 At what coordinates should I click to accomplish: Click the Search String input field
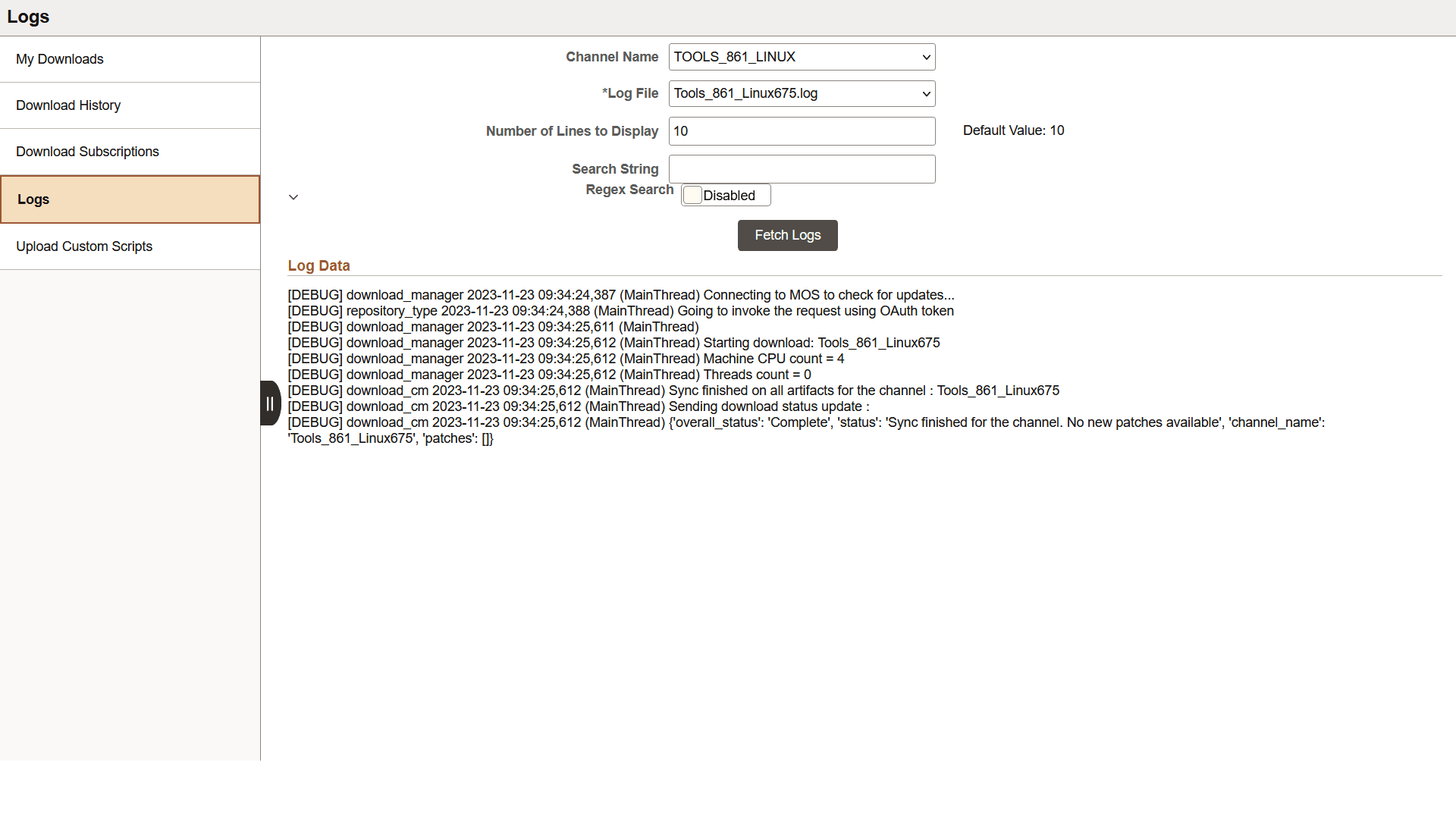(x=801, y=168)
